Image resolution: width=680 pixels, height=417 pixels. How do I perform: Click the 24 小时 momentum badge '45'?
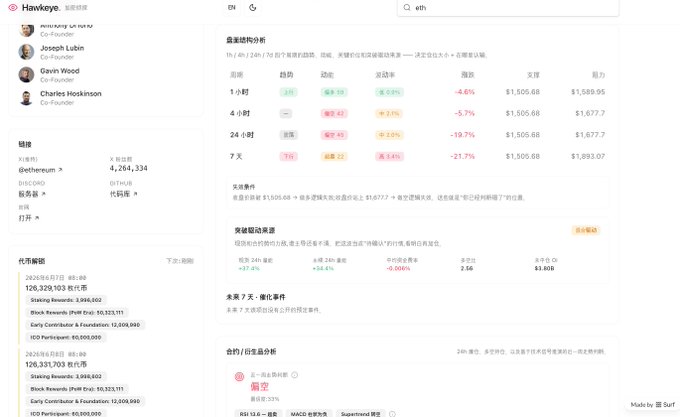[x=334, y=135]
